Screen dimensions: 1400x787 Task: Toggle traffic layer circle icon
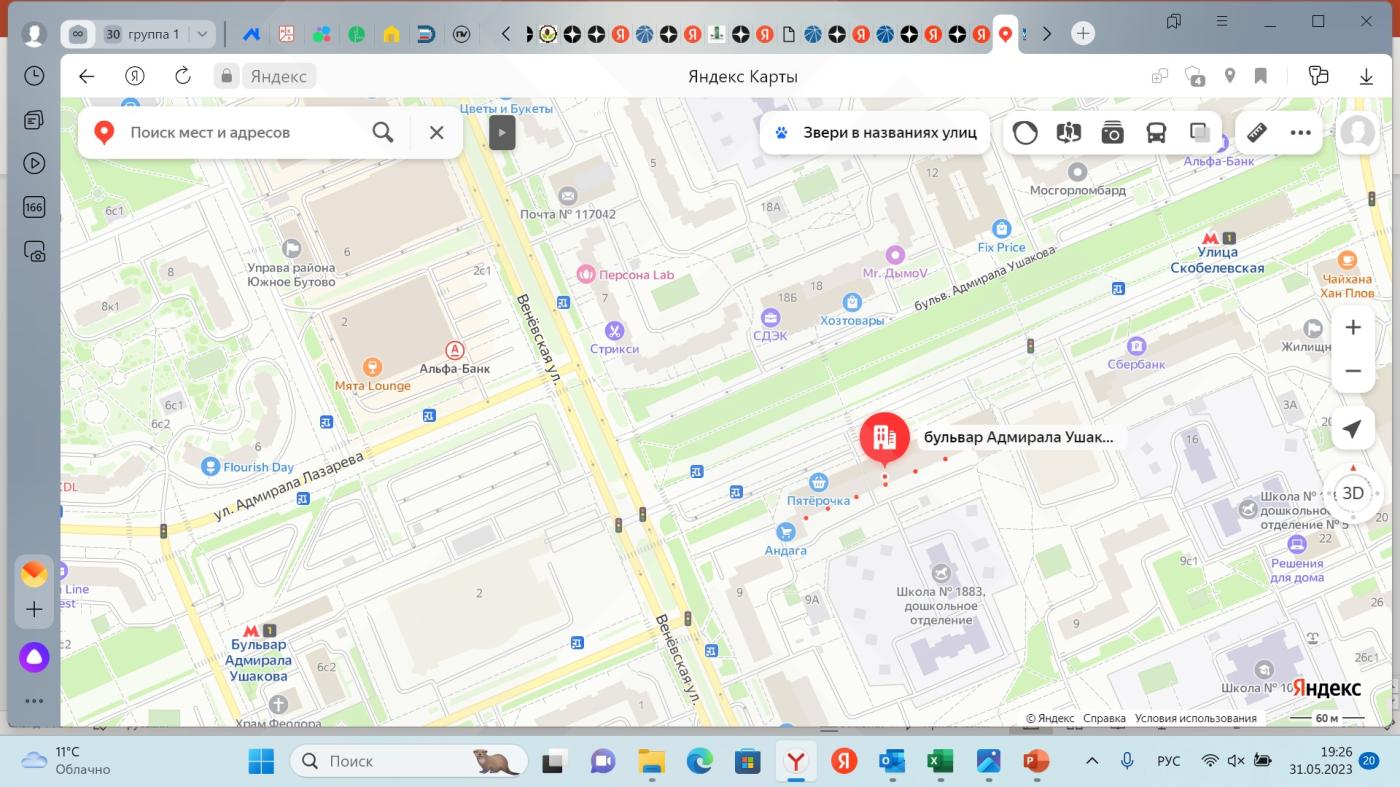(1025, 133)
